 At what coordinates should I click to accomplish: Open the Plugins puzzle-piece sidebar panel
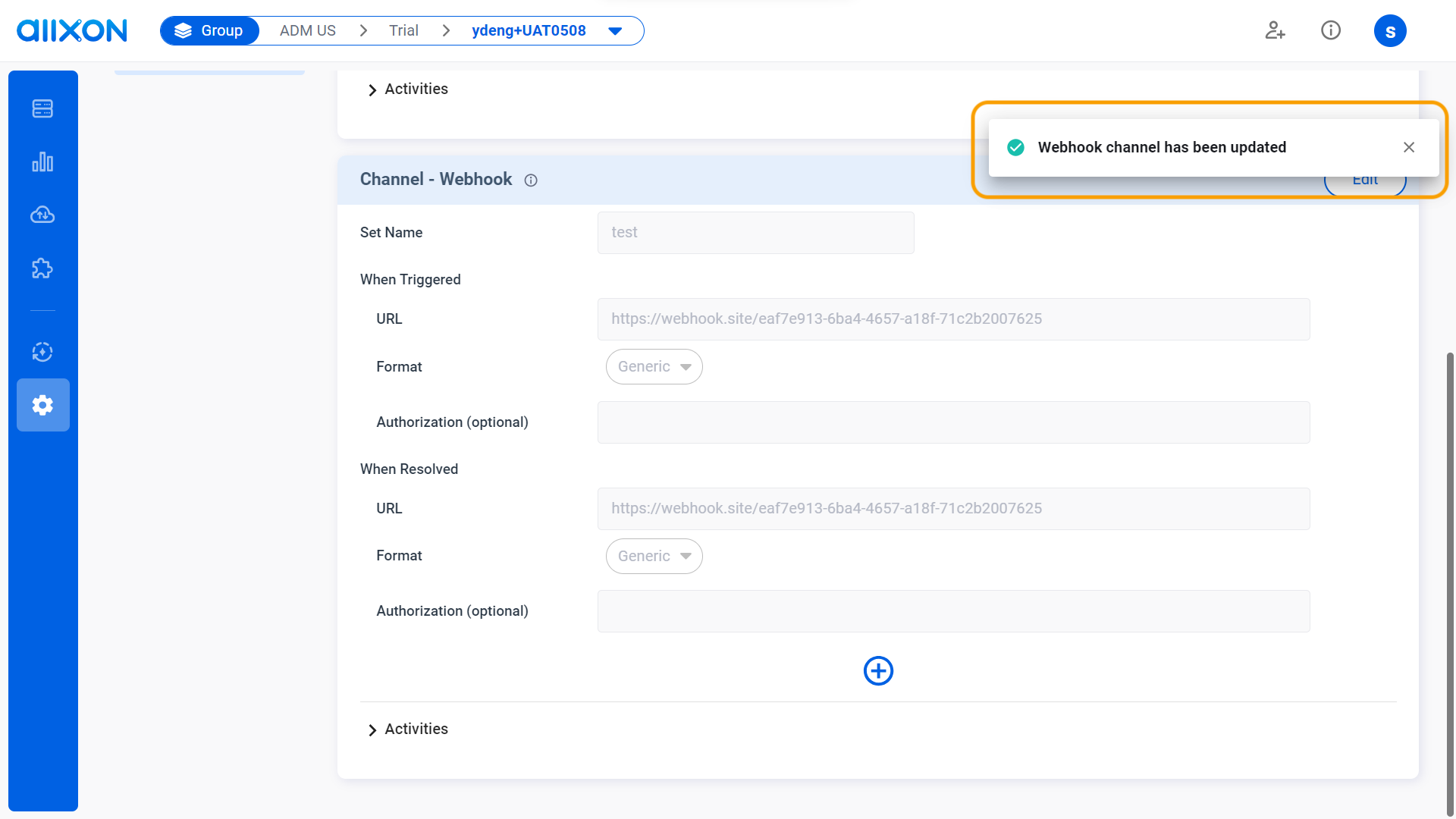42,268
